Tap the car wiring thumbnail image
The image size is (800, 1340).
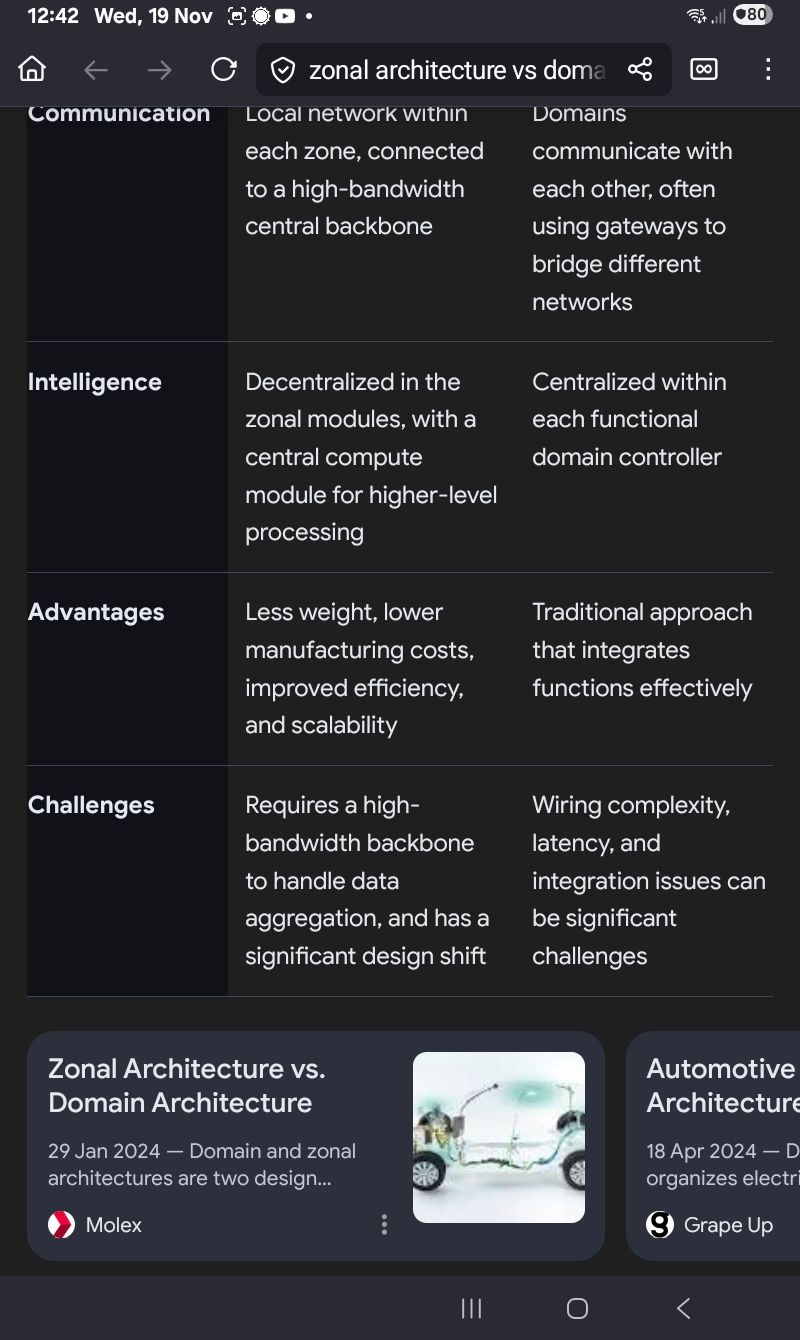point(498,1137)
